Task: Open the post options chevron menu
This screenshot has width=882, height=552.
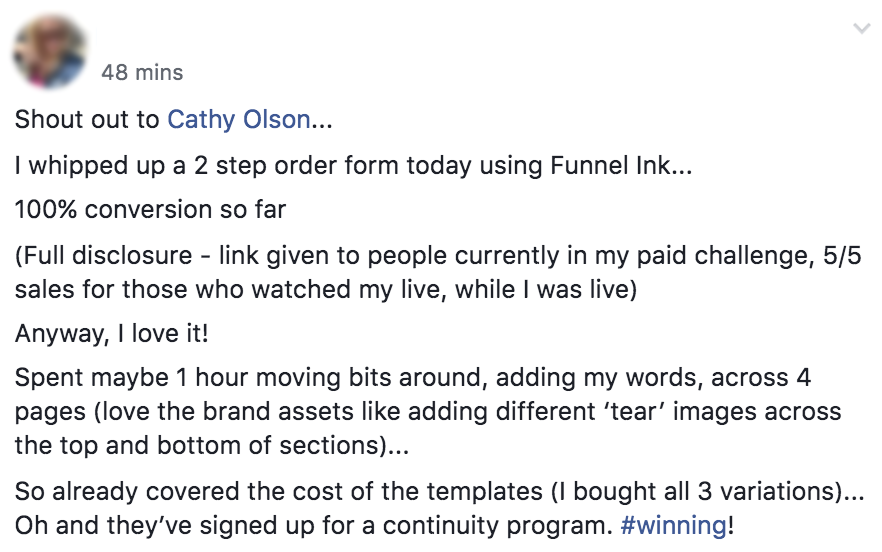Action: (x=861, y=30)
